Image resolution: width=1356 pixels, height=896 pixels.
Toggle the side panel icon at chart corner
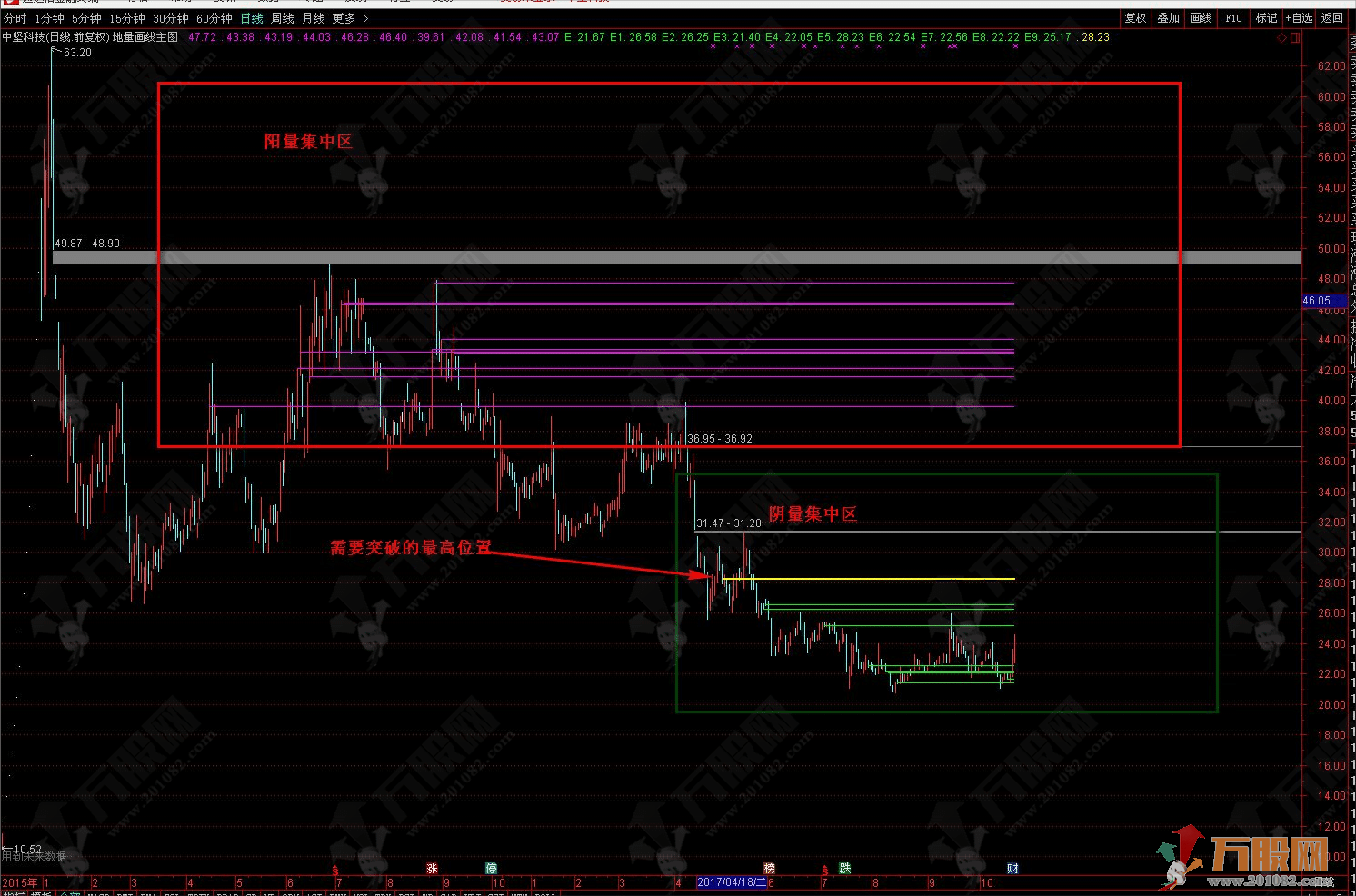(1295, 38)
